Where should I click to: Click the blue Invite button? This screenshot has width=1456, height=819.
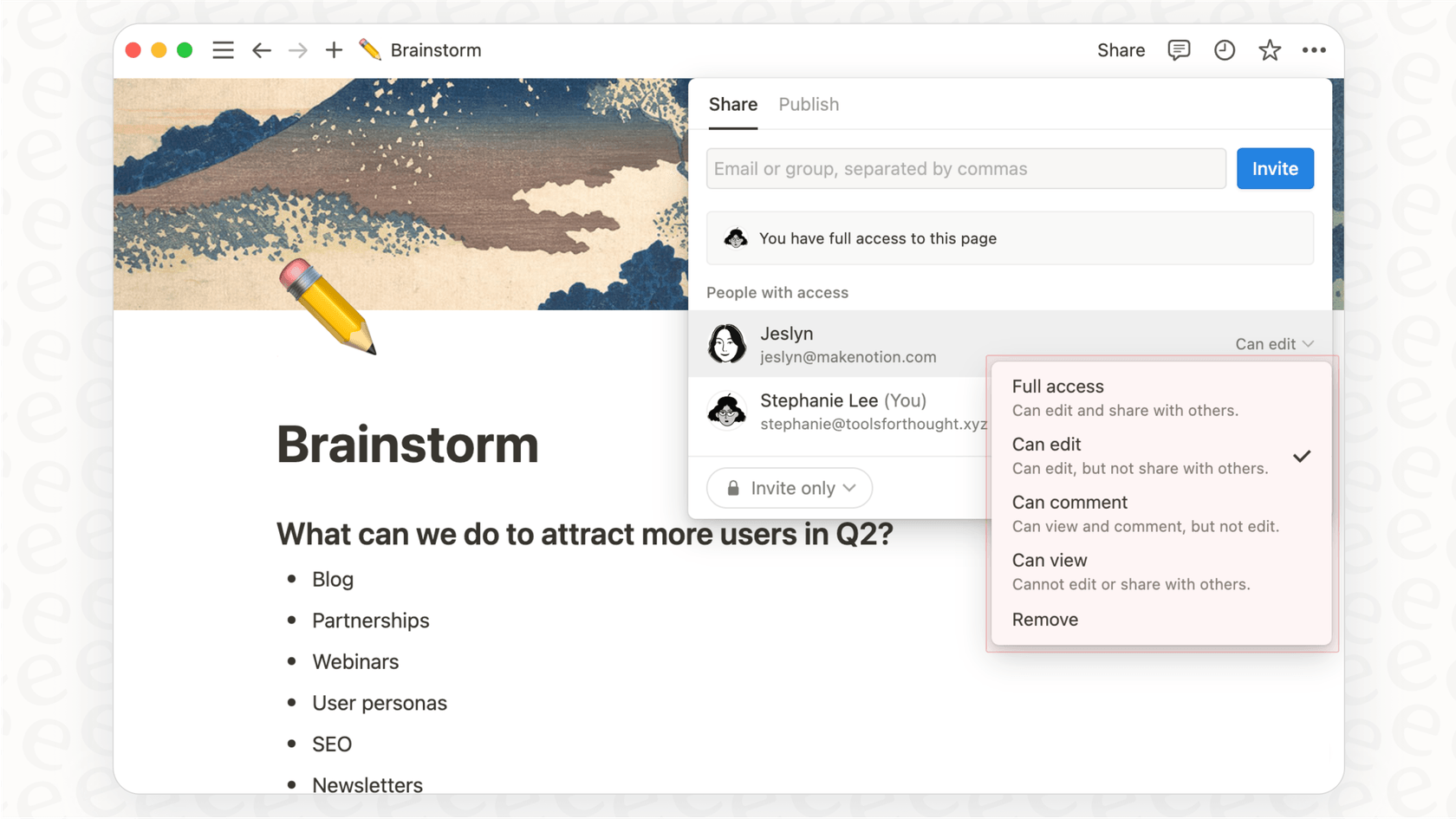click(x=1275, y=168)
